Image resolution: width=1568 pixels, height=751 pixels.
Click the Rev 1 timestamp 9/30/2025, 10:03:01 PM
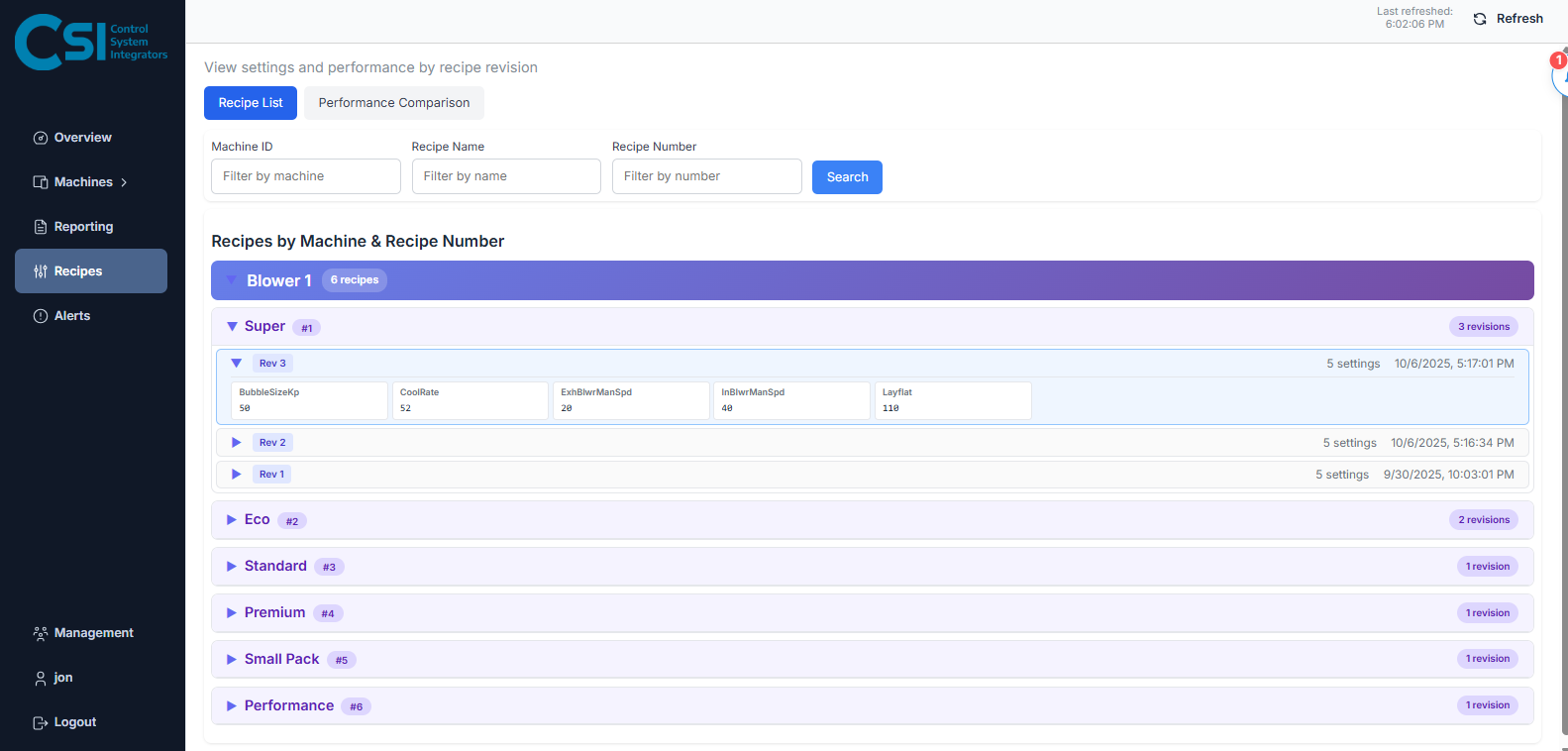pos(1449,475)
